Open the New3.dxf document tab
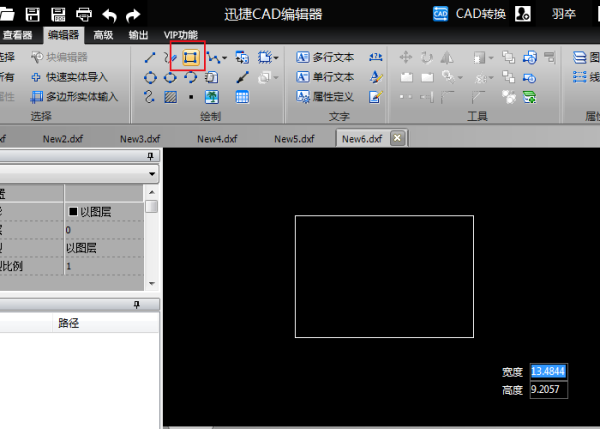The height and width of the screenshot is (429, 600). pos(140,139)
